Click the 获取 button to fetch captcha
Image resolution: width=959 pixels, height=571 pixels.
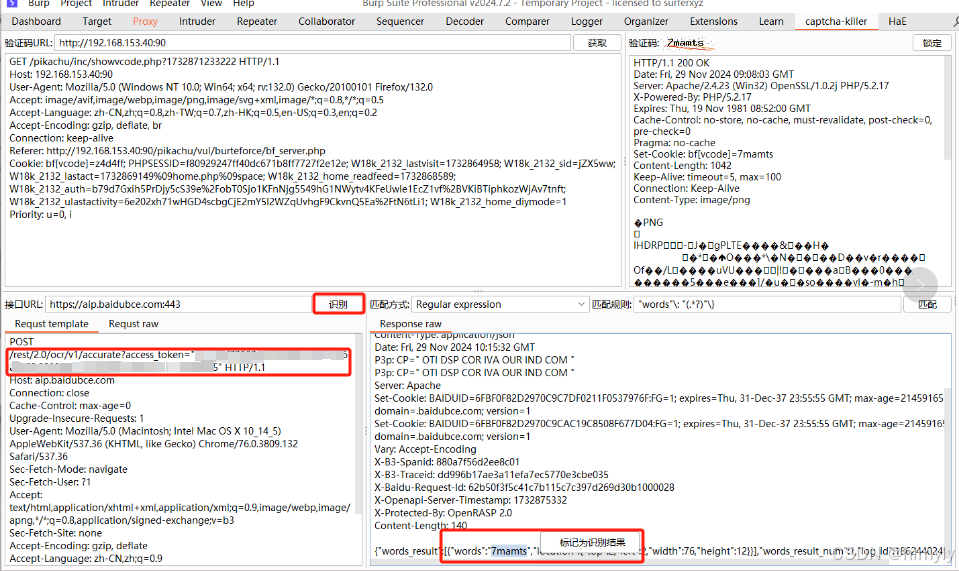click(597, 43)
